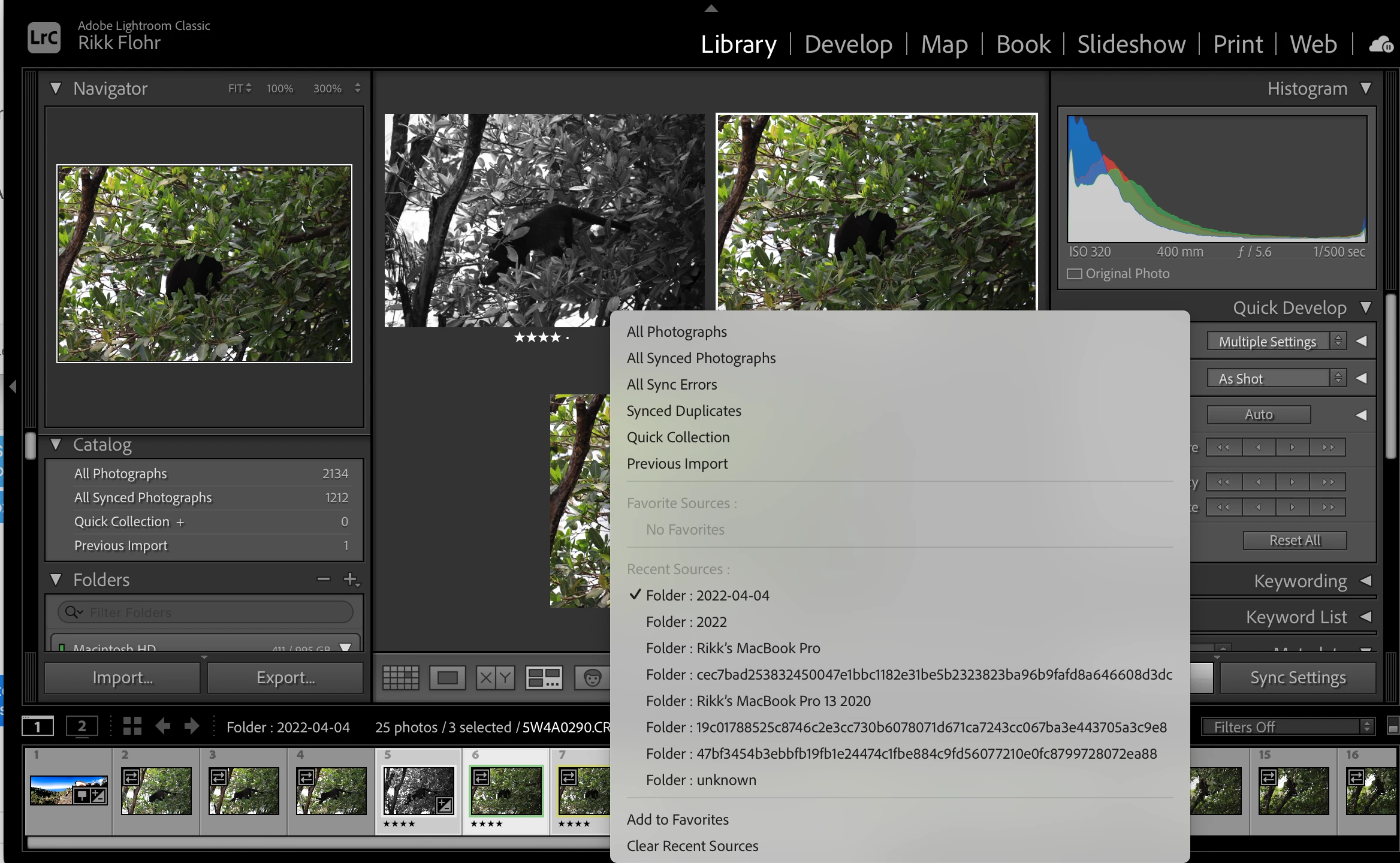Select filmstrip thumbnail number 5
Screen dimensions: 1400x863
coord(418,790)
